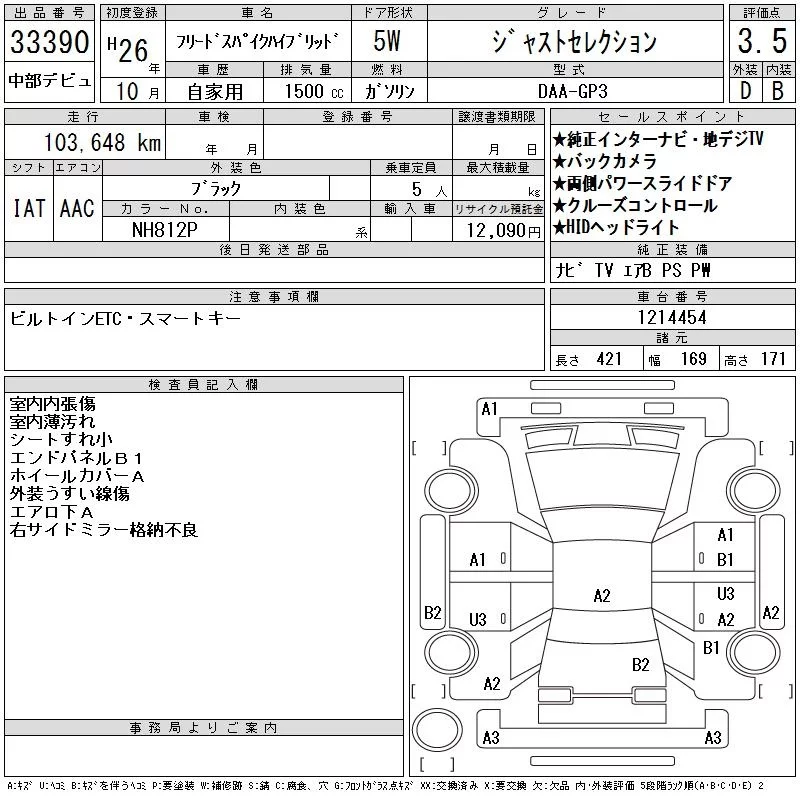Select ★HIDヘッドライト sales point
The image size is (800, 800).
coord(616,227)
